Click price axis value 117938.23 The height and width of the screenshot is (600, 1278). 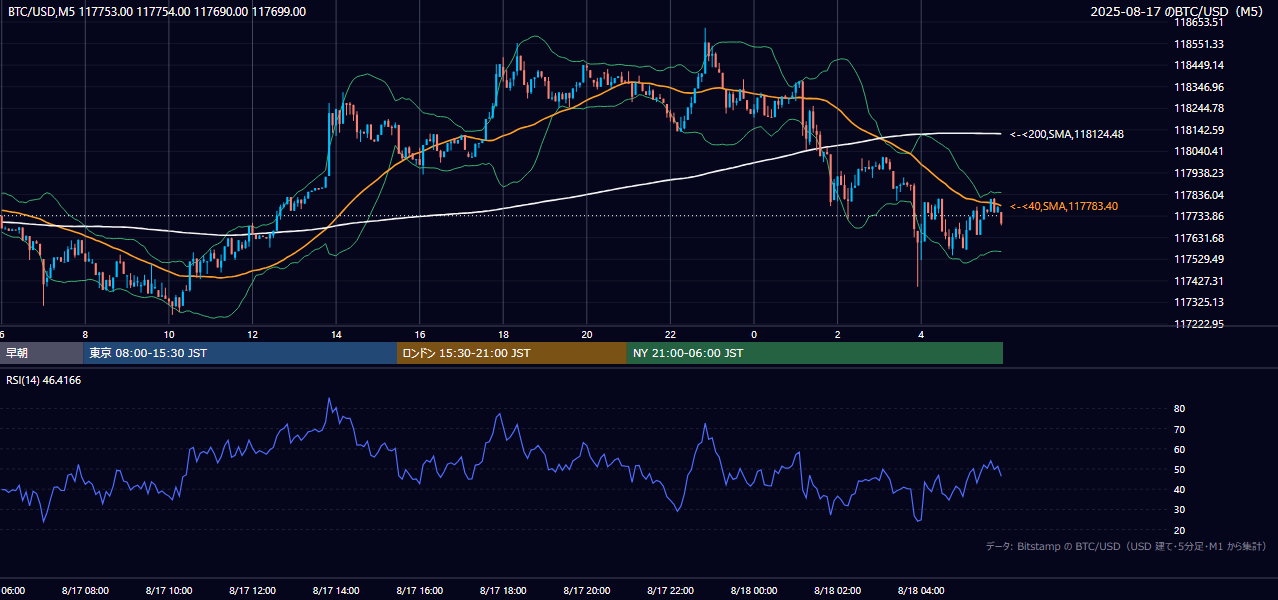[x=1199, y=173]
